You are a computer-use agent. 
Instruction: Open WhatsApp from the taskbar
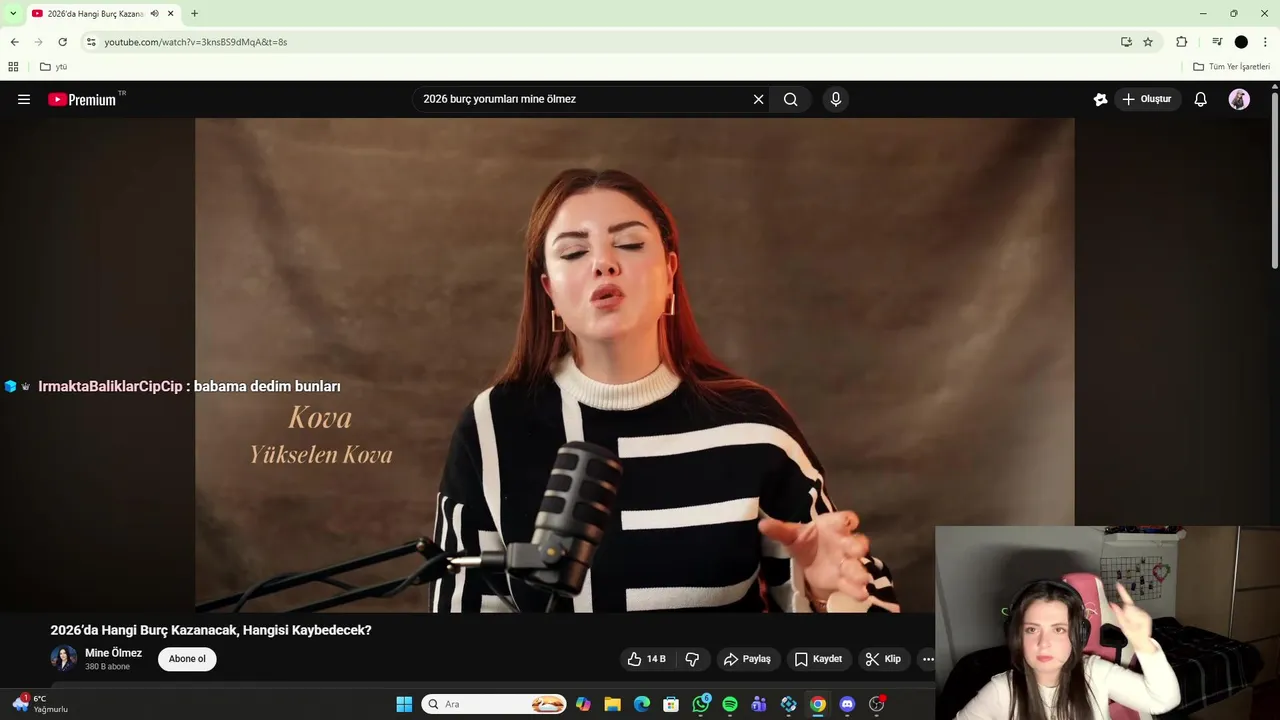[x=701, y=704]
